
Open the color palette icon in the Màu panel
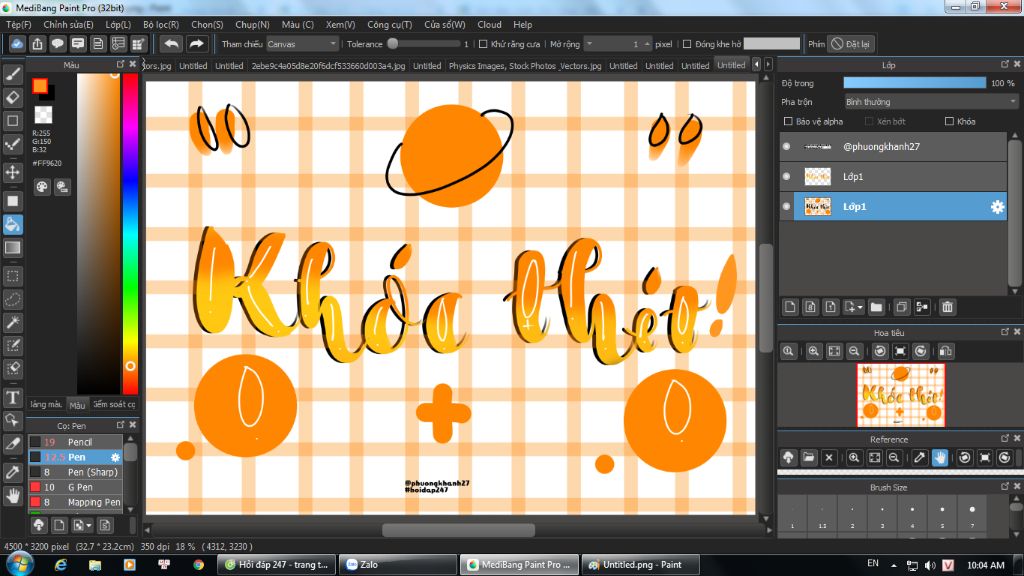click(42, 187)
